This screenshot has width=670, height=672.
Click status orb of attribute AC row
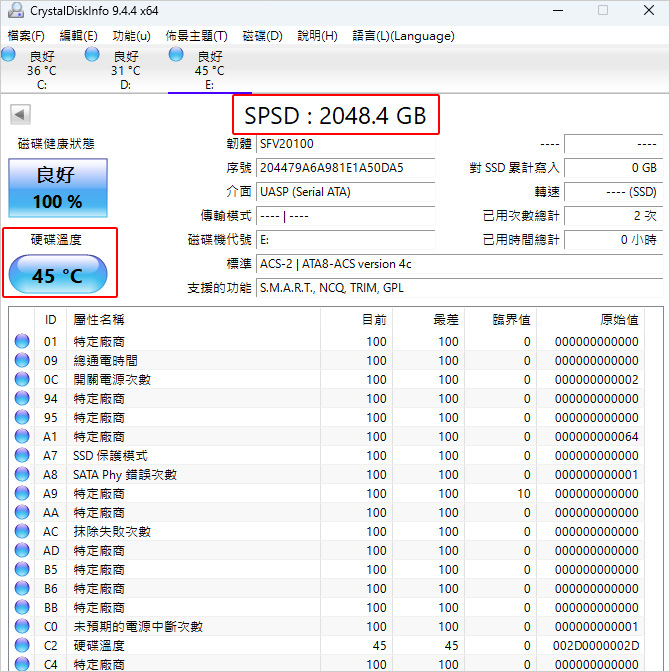(22, 531)
